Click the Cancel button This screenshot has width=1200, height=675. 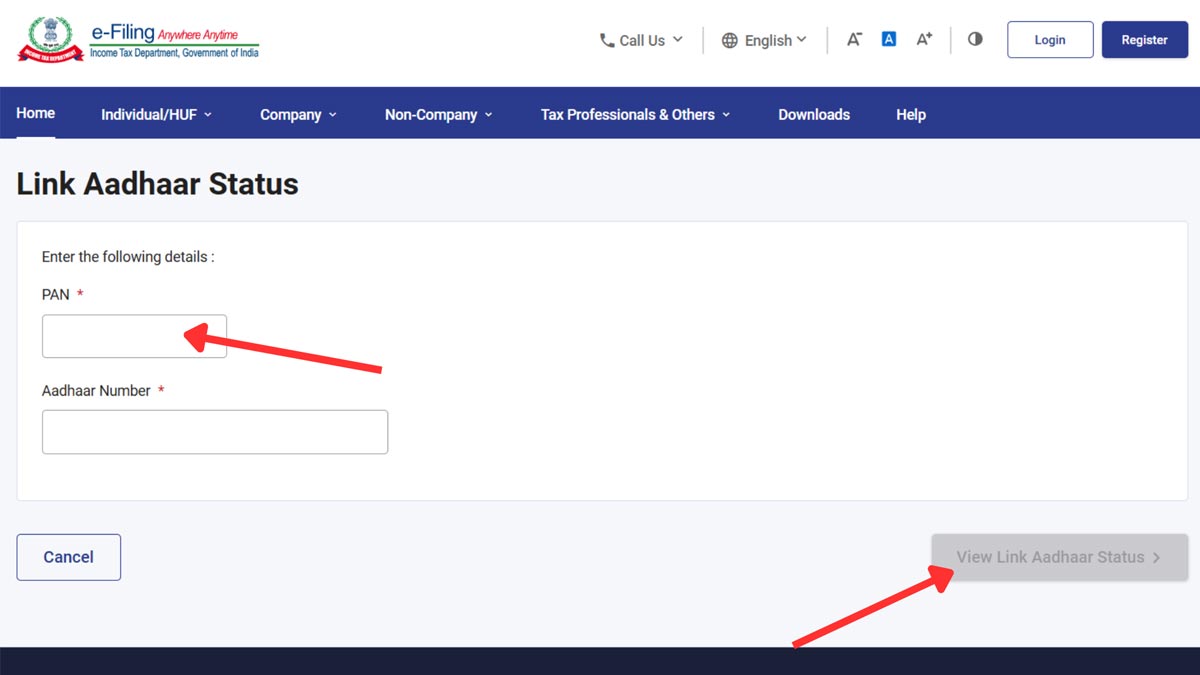click(68, 557)
